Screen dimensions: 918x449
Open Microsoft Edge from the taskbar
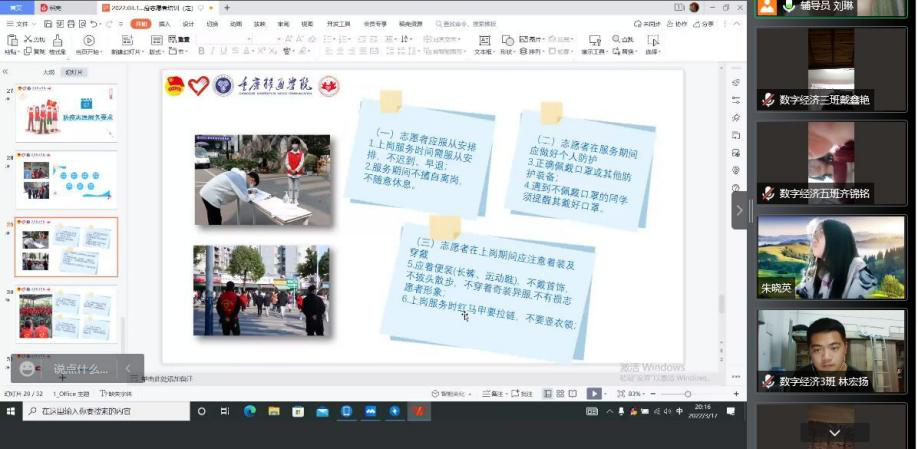[x=249, y=411]
